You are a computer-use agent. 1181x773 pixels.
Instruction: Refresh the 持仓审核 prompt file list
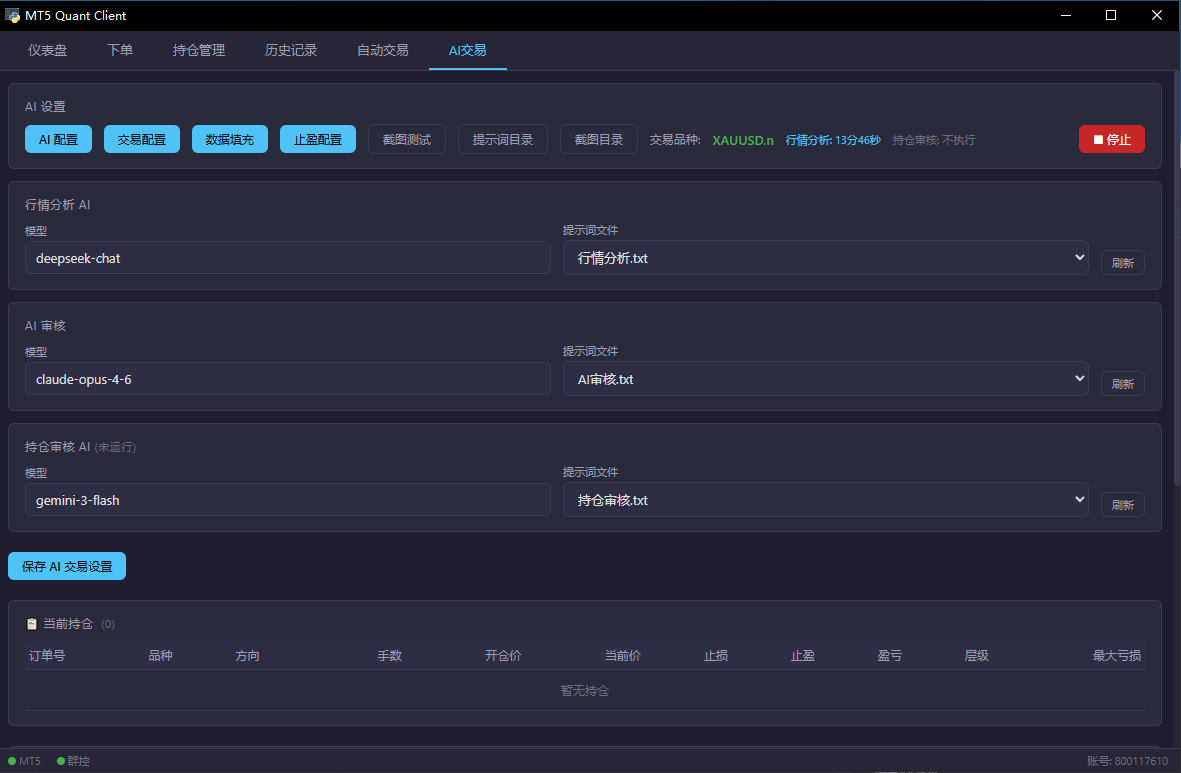pos(1122,505)
